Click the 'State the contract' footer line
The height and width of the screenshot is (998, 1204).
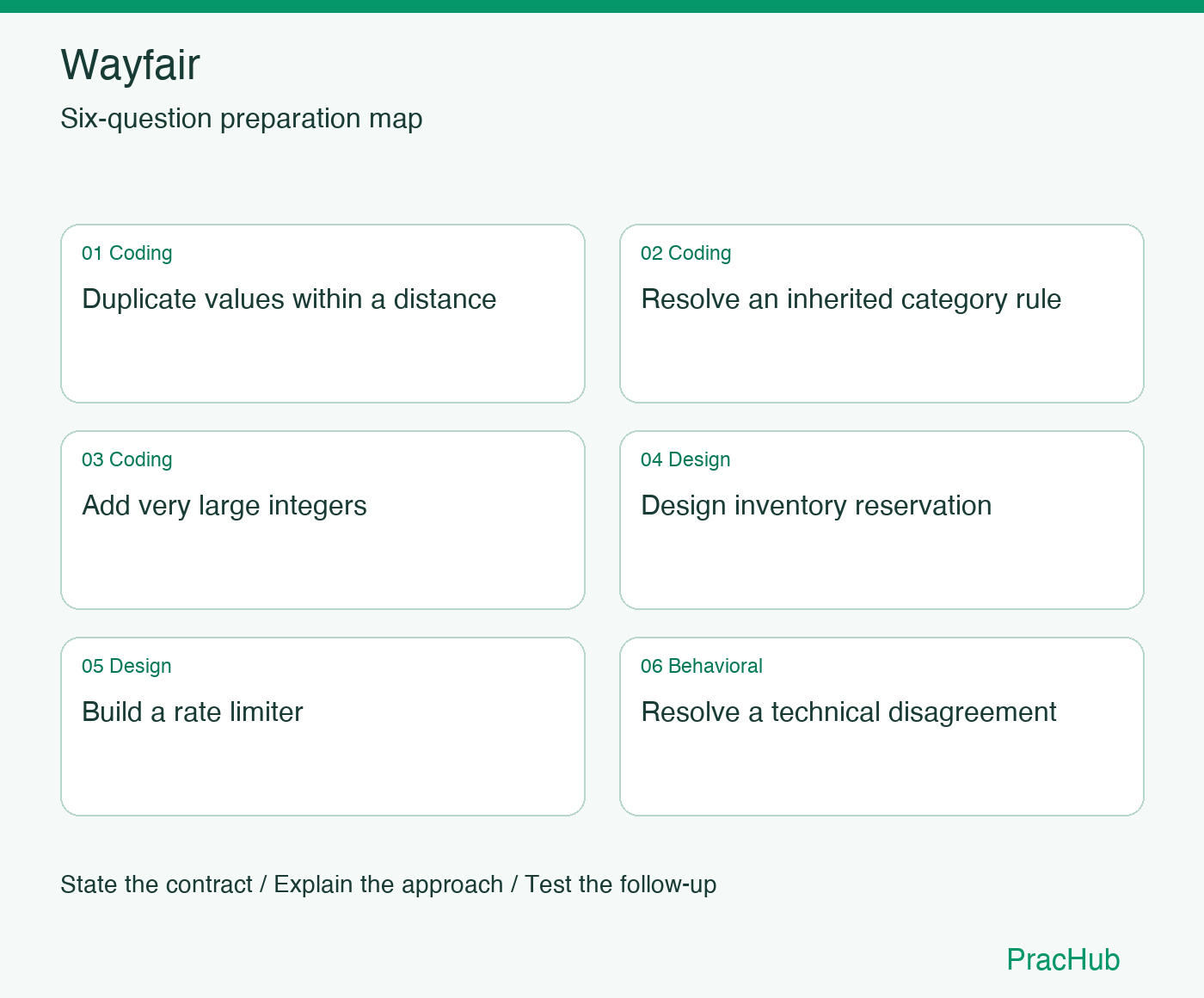(x=389, y=884)
